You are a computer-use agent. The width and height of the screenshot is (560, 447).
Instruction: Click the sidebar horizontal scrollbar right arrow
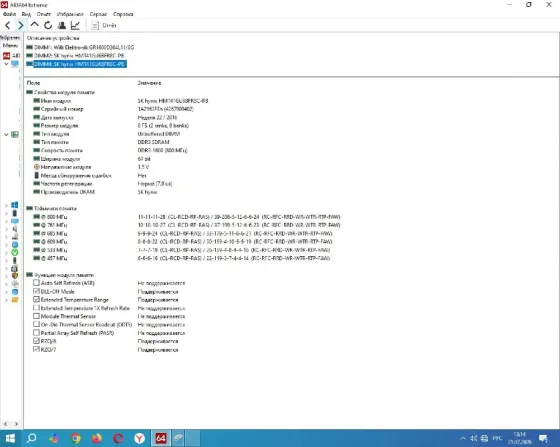16,424
